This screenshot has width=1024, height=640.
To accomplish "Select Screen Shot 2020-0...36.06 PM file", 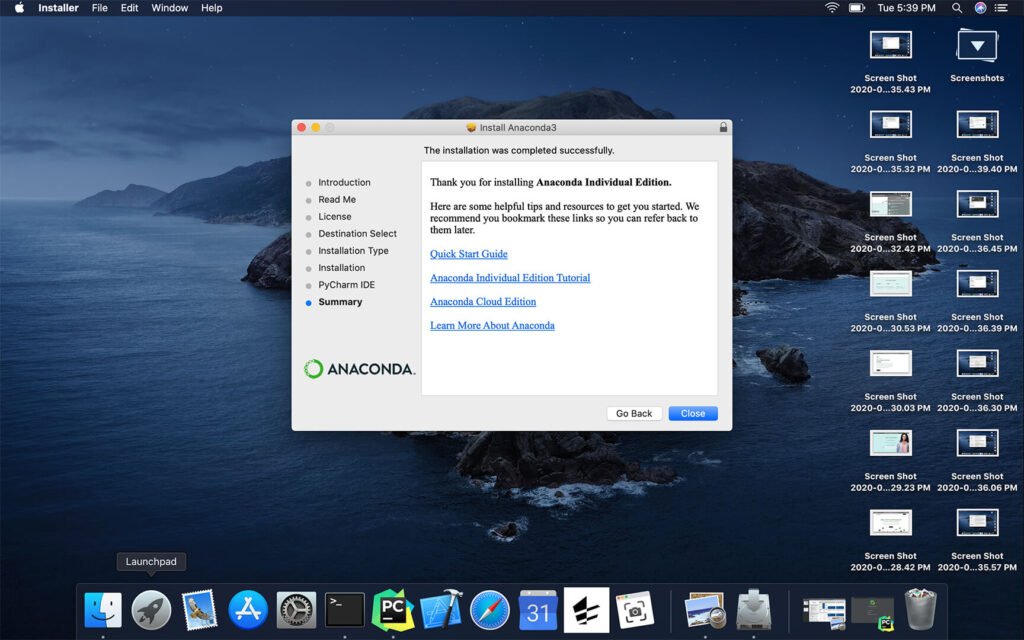I will (x=977, y=443).
